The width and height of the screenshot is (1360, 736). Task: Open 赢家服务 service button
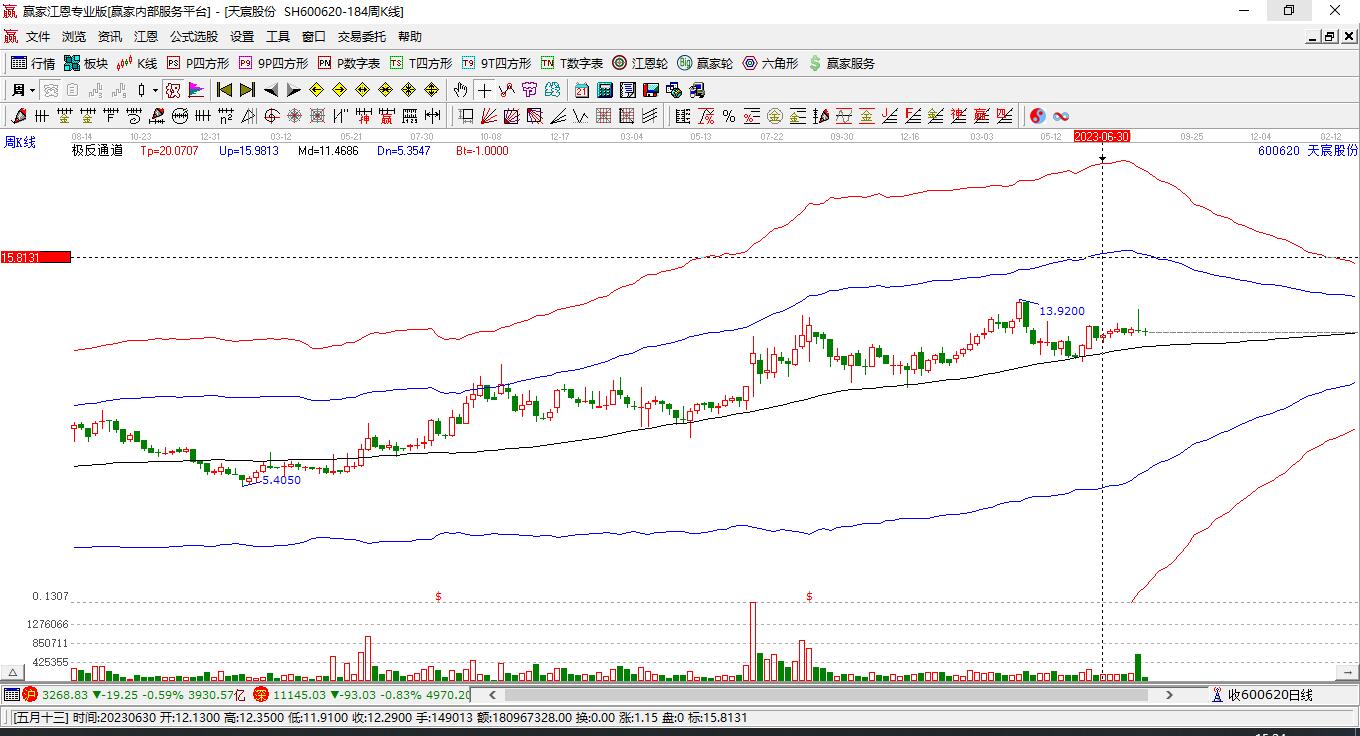pos(841,63)
